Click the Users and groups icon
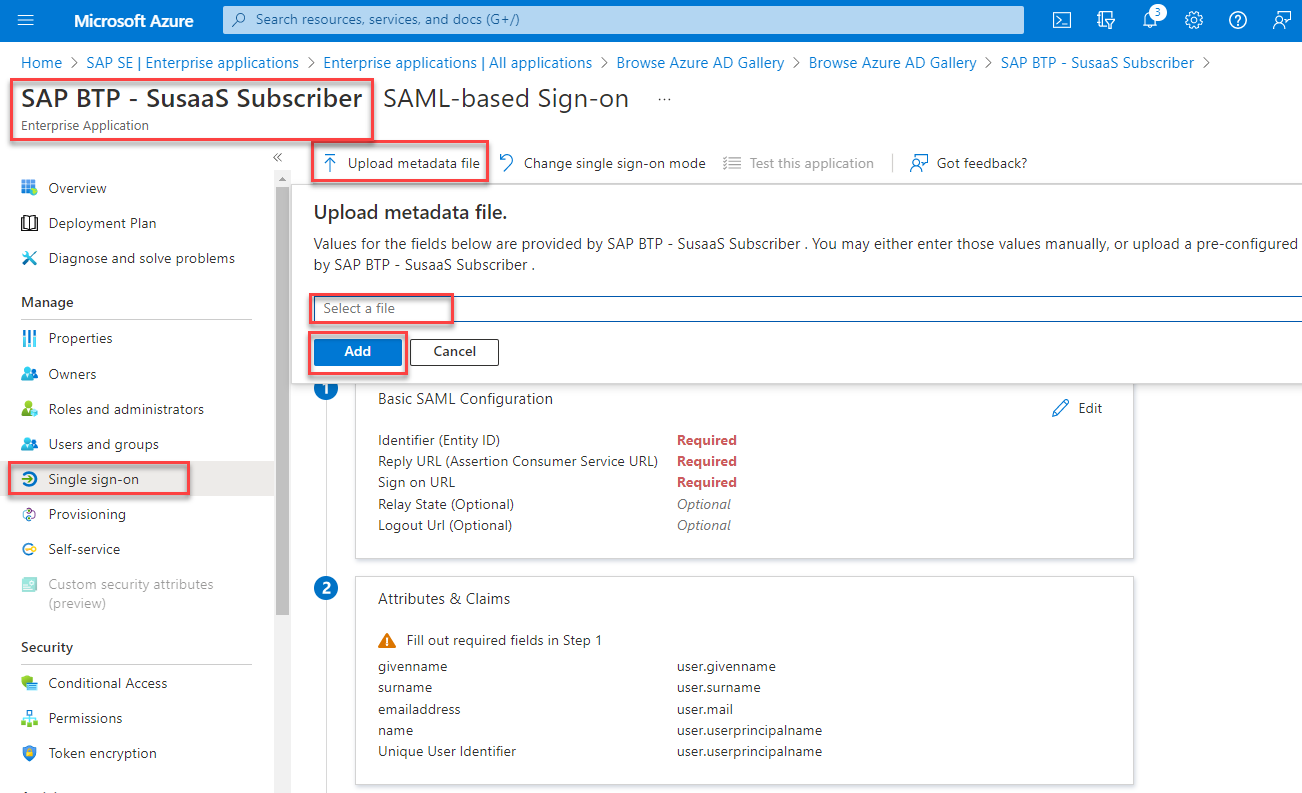Image resolution: width=1302 pixels, height=793 pixels. click(x=29, y=444)
